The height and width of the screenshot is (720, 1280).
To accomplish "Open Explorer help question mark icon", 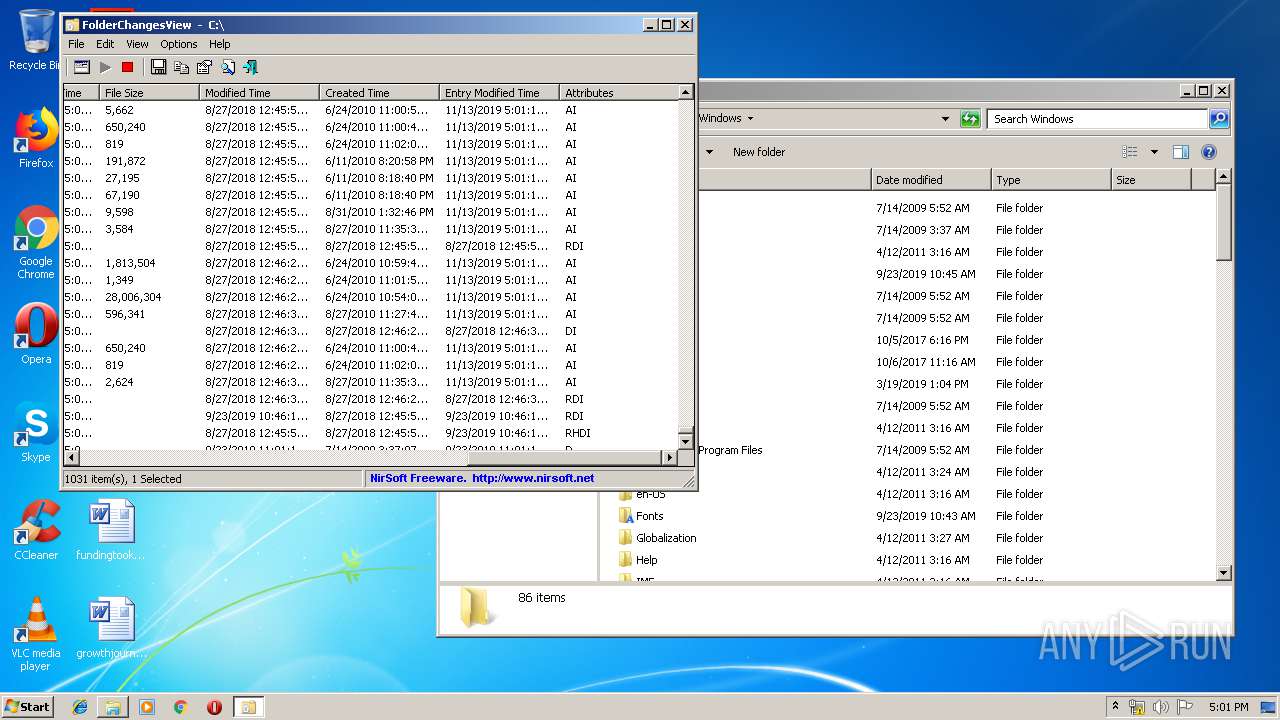I will 1208,152.
